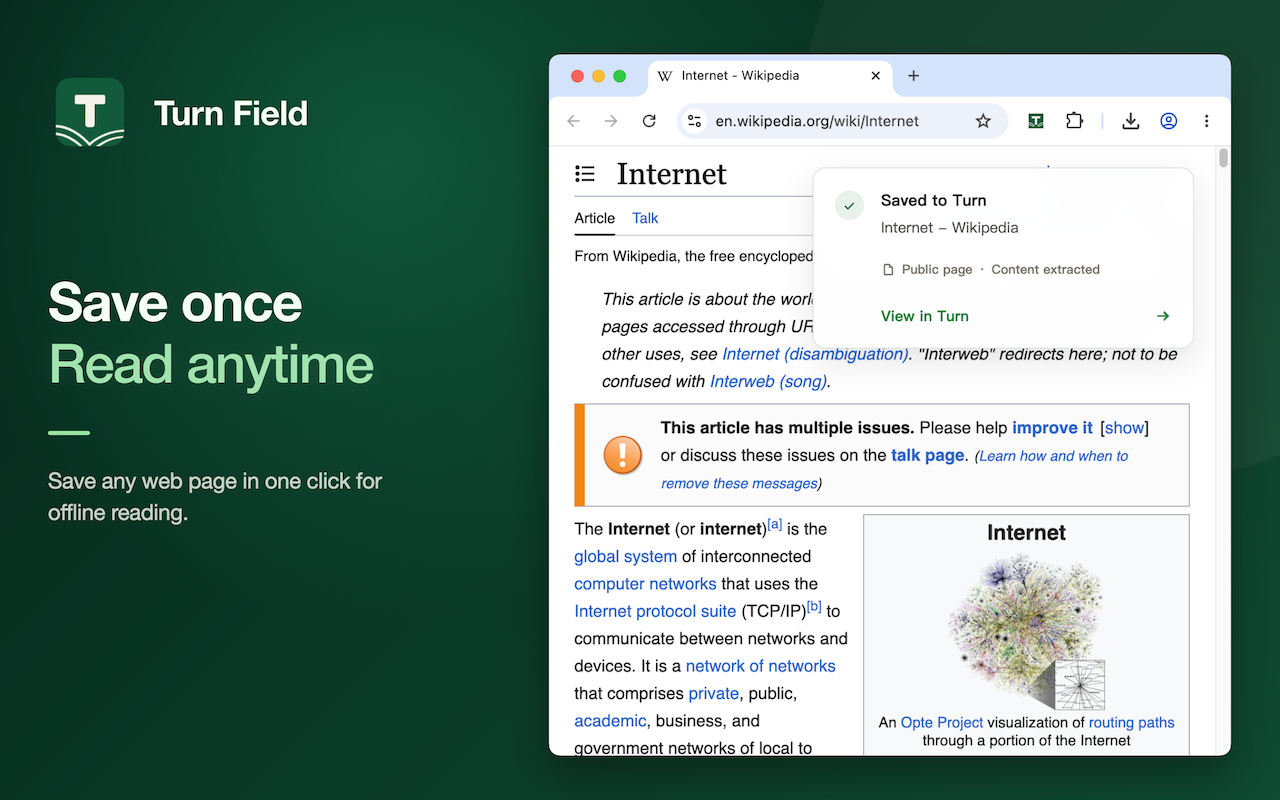
Task: Open the downloads icon in Chrome toolbar
Action: click(1130, 121)
